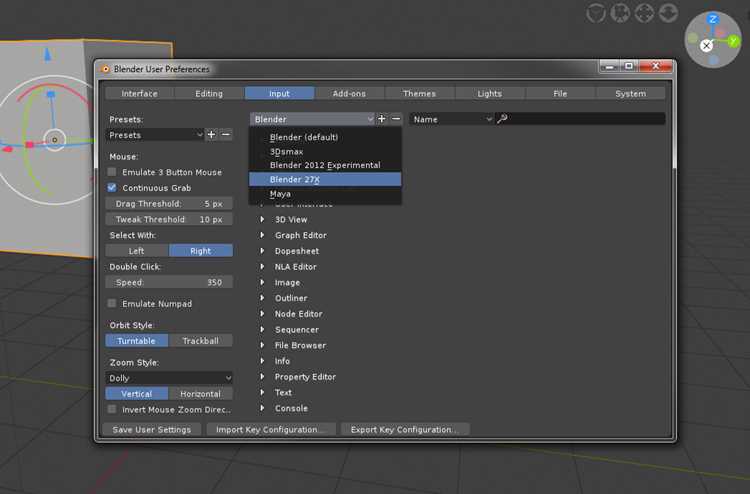Uncheck Continuous Grab

tap(112, 187)
